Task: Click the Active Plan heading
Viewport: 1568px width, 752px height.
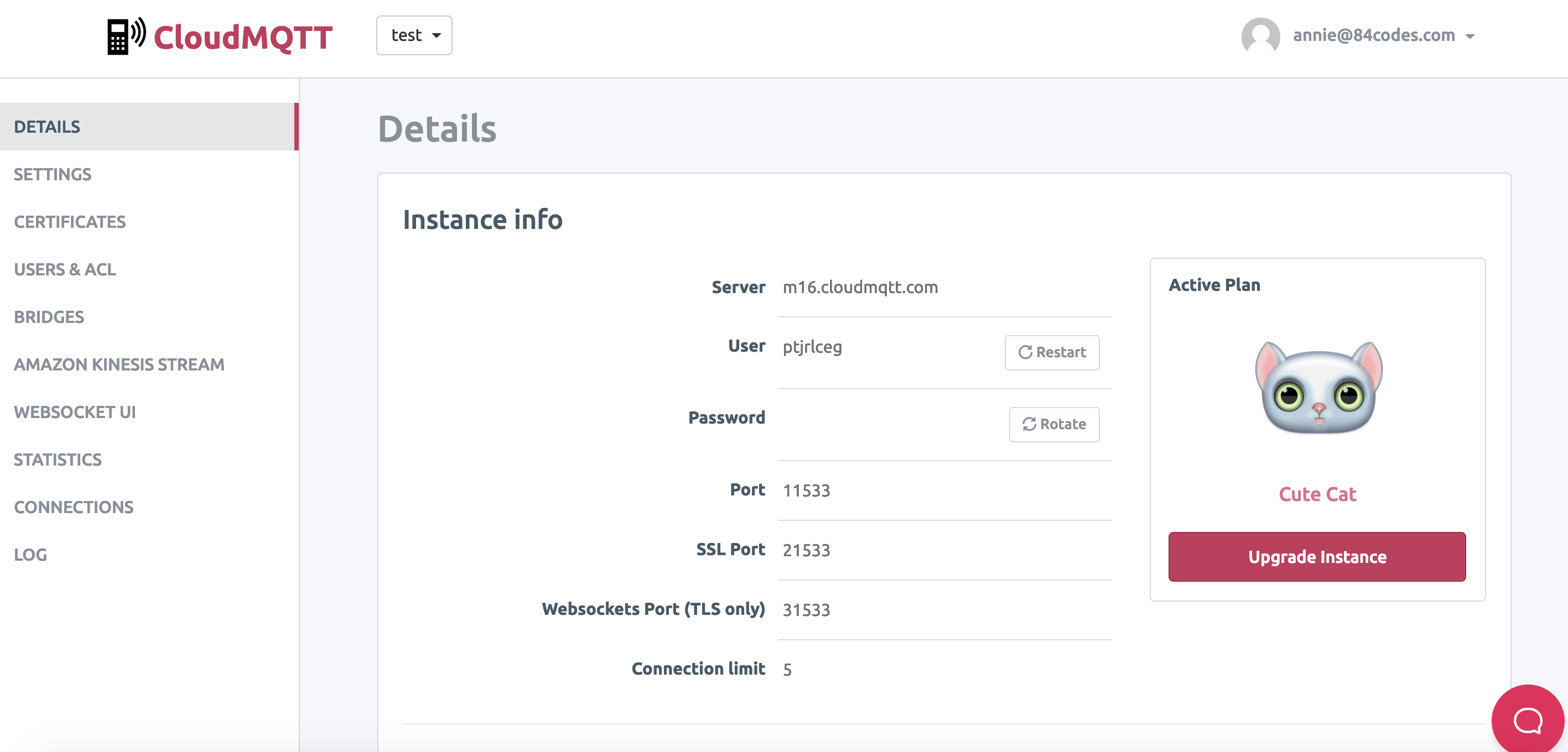Action: point(1214,285)
